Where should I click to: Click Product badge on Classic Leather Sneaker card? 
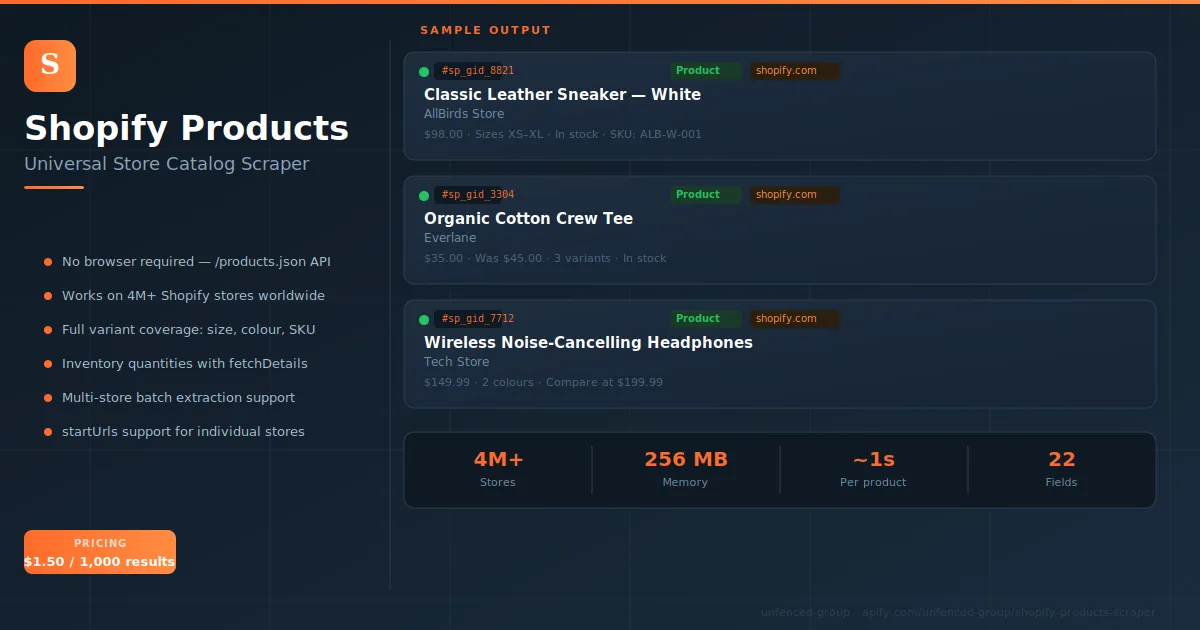coord(706,71)
